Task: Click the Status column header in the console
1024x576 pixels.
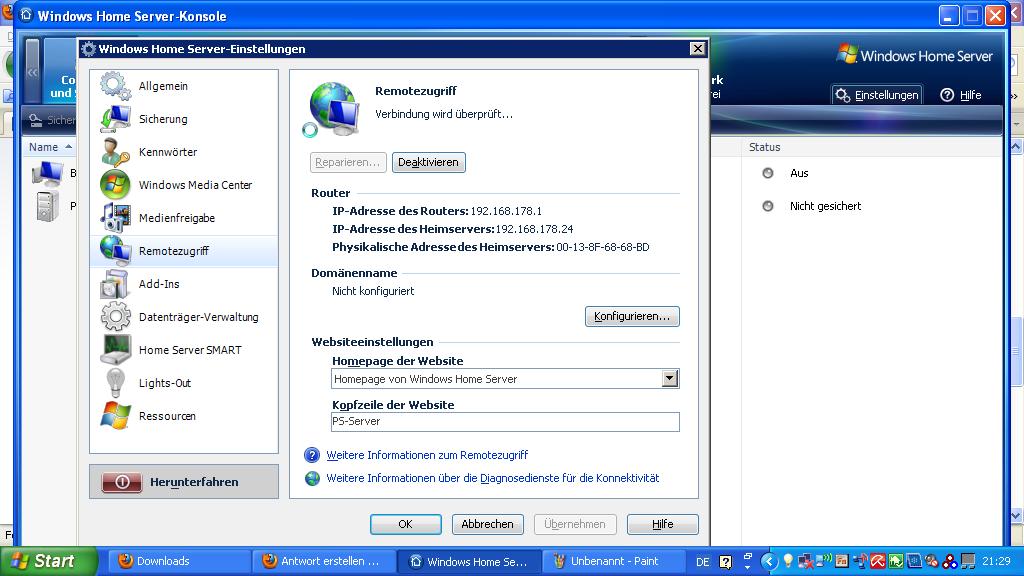Action: point(765,147)
